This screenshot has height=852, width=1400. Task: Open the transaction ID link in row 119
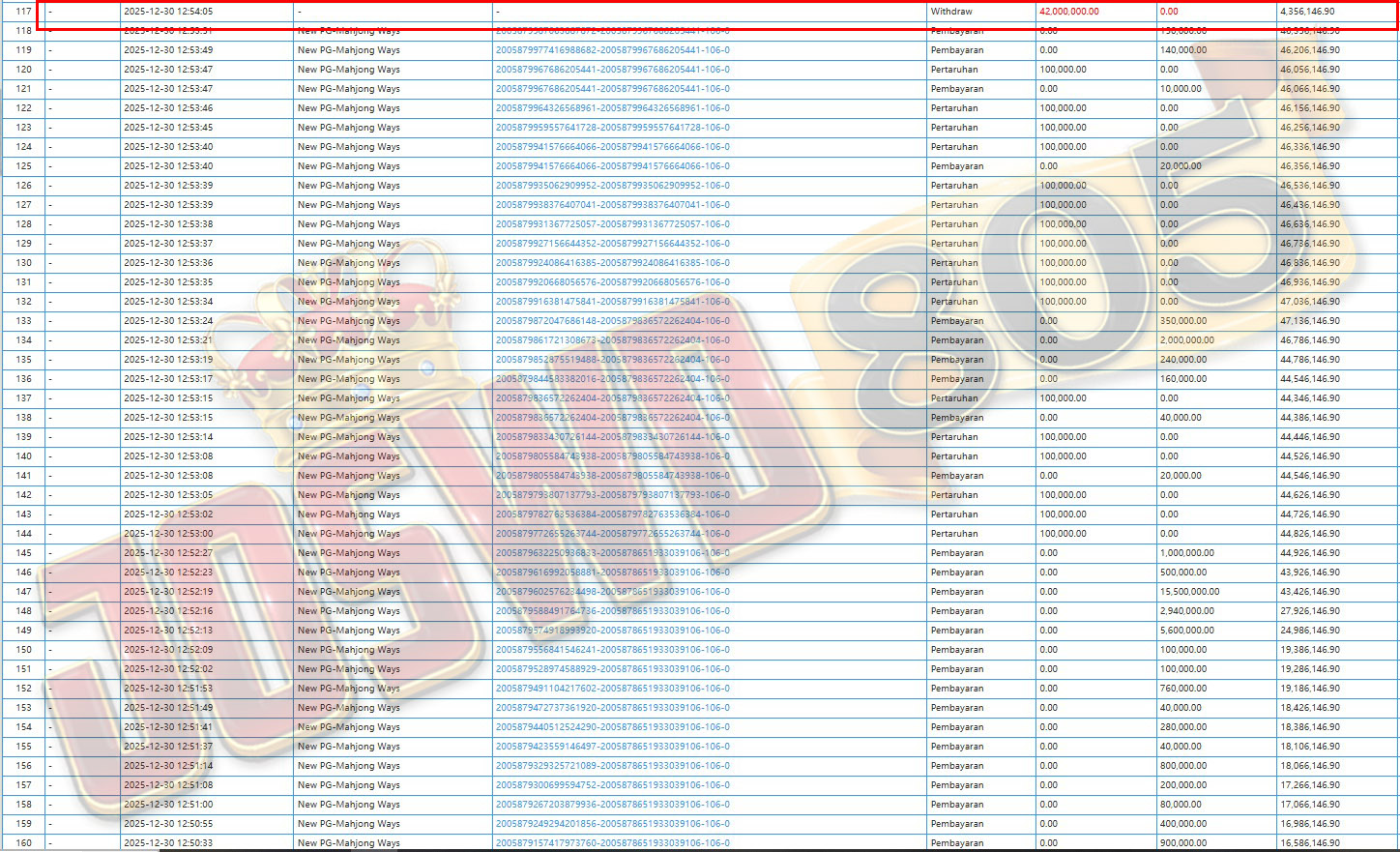612,50
